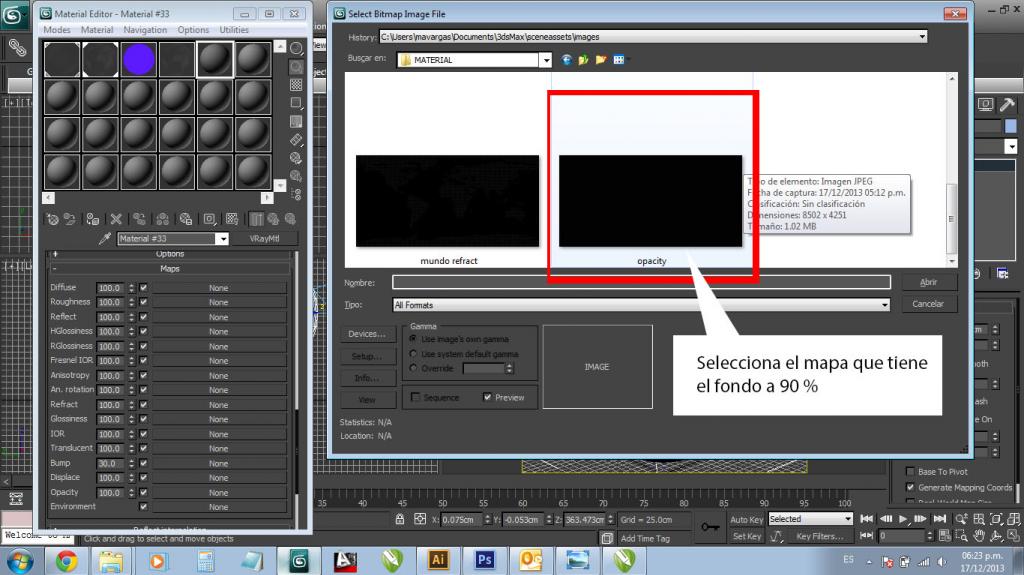Image resolution: width=1024 pixels, height=575 pixels.
Task: Go up one folder level
Action: [584, 60]
